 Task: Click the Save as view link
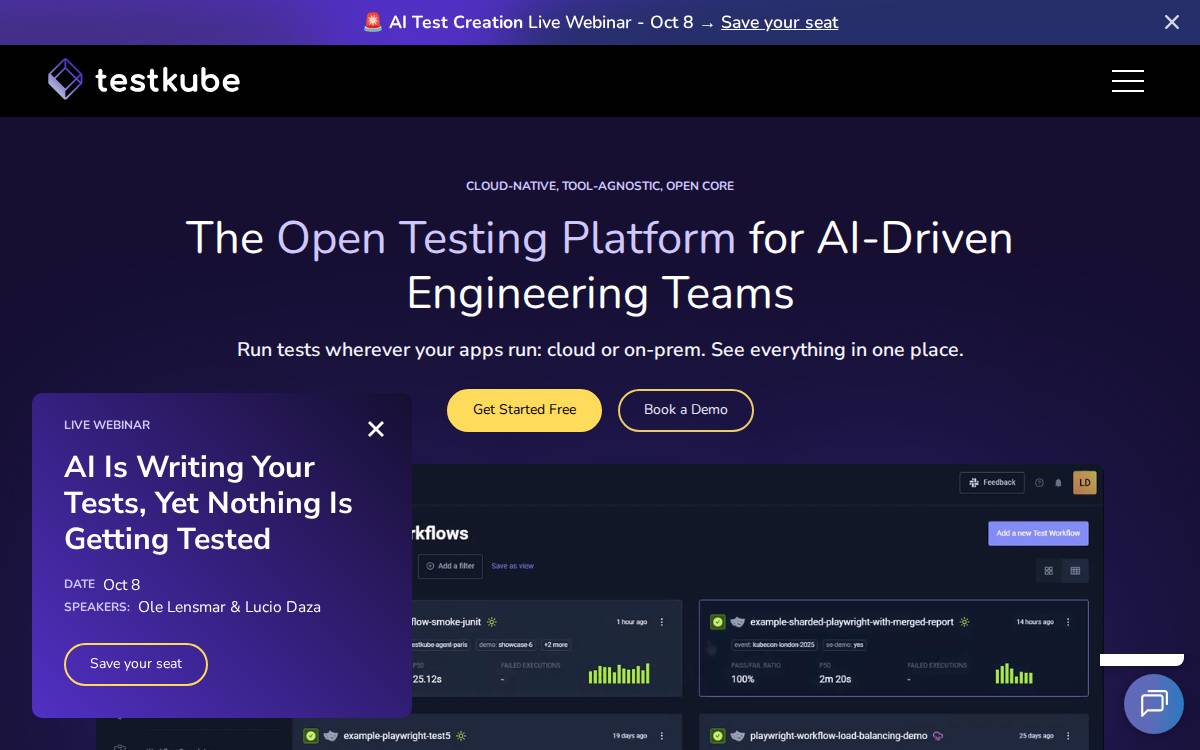coord(512,566)
